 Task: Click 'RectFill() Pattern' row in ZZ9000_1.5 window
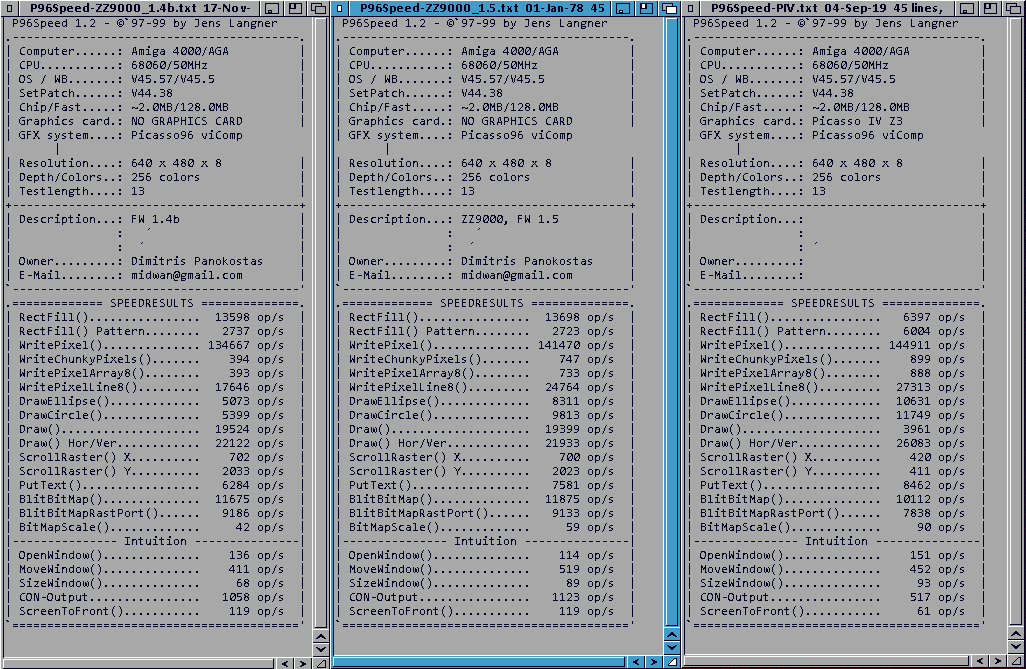tap(481, 331)
